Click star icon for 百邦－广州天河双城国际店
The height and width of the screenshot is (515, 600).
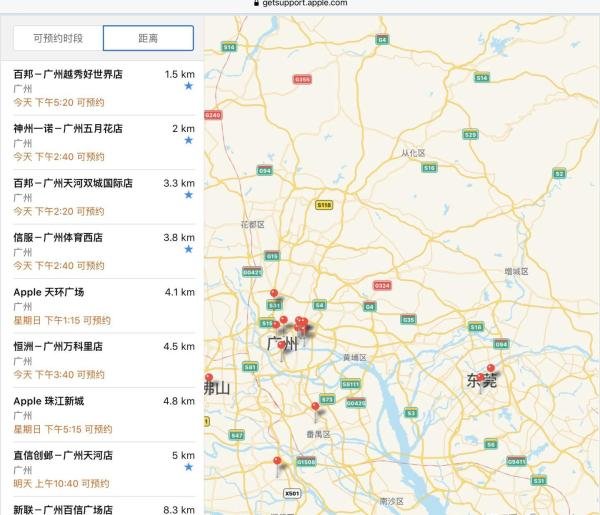click(189, 195)
